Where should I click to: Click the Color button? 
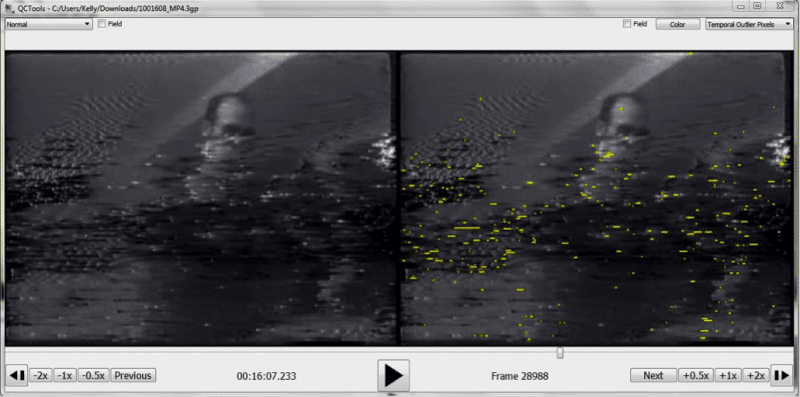coord(678,24)
